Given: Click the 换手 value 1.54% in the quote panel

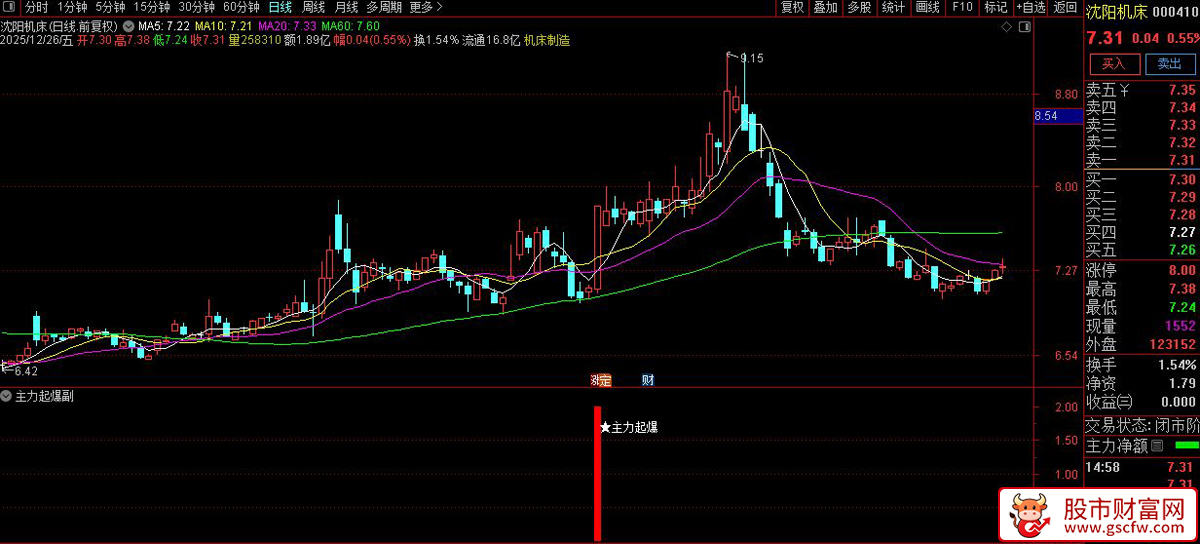Looking at the screenshot, I should click(1177, 364).
